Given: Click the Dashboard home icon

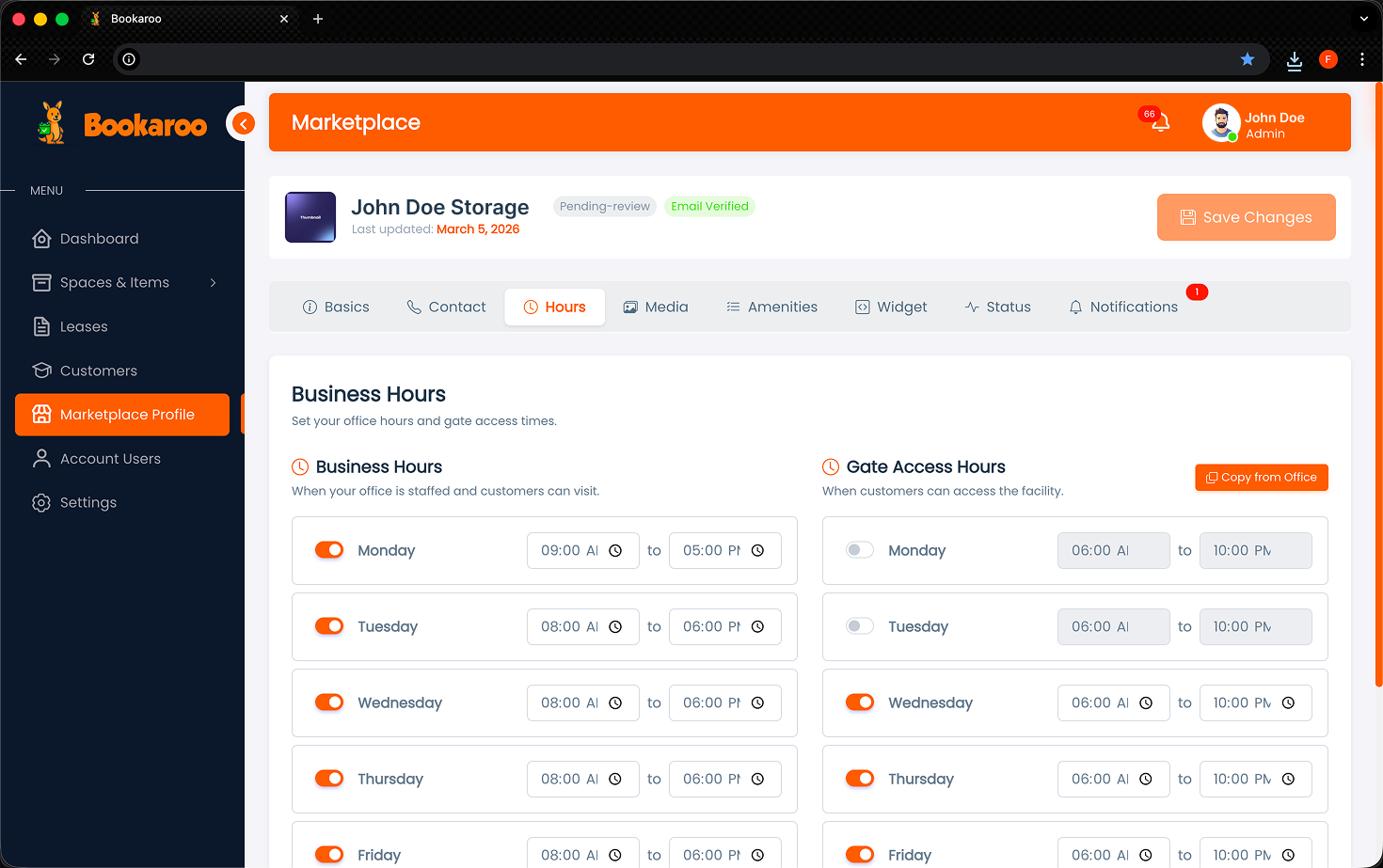Looking at the screenshot, I should point(41,238).
